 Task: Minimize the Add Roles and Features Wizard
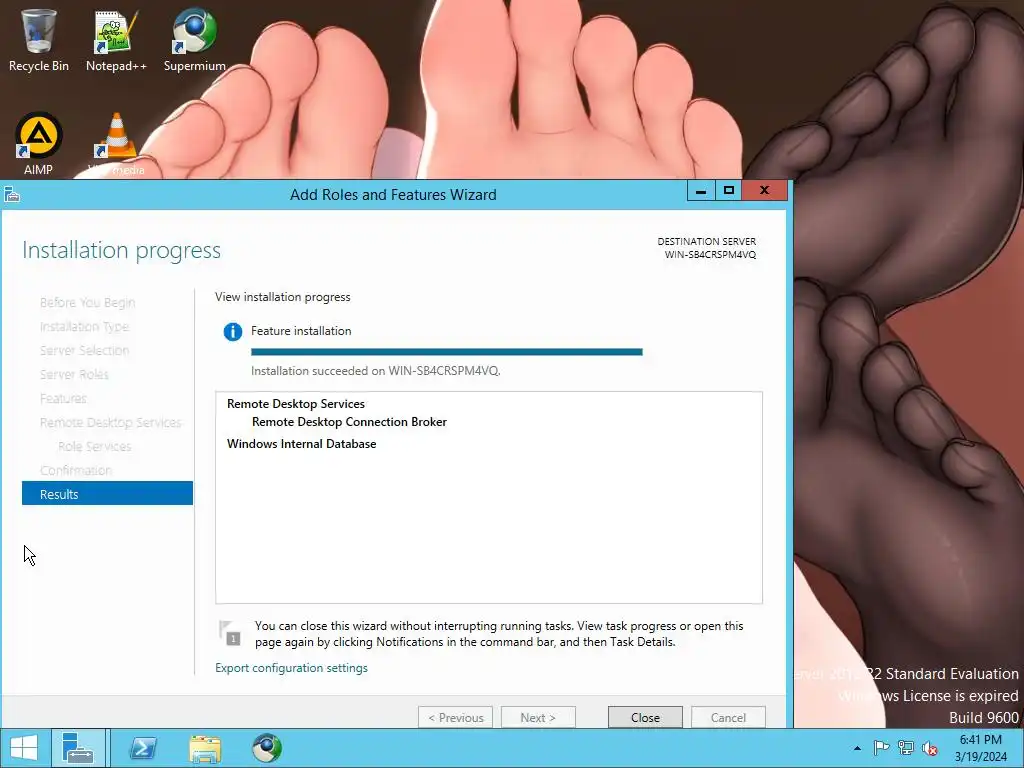point(701,191)
